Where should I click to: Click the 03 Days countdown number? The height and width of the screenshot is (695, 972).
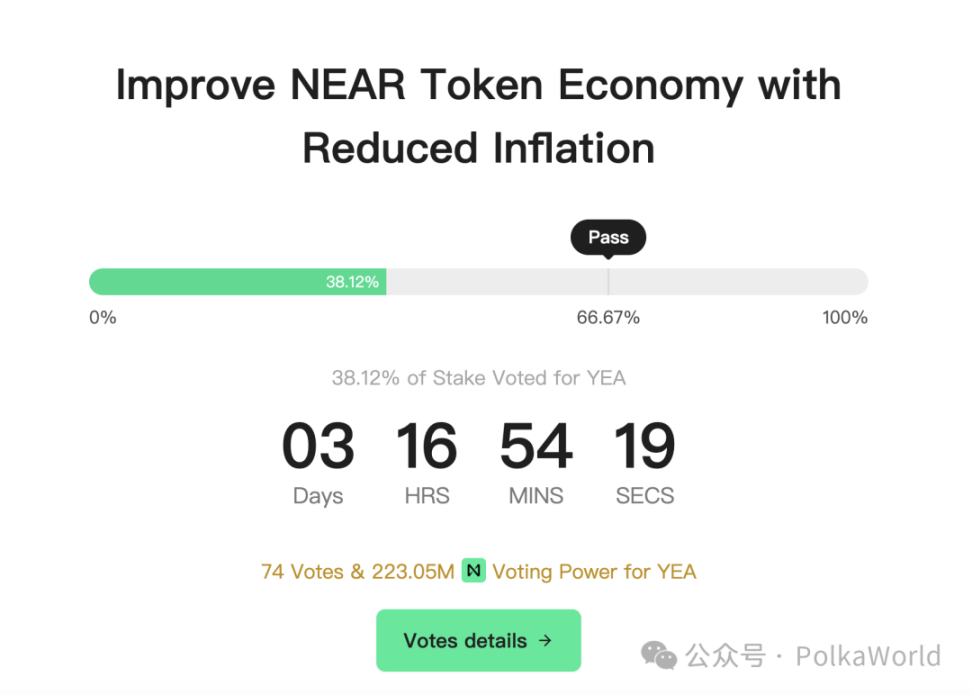tap(317, 447)
